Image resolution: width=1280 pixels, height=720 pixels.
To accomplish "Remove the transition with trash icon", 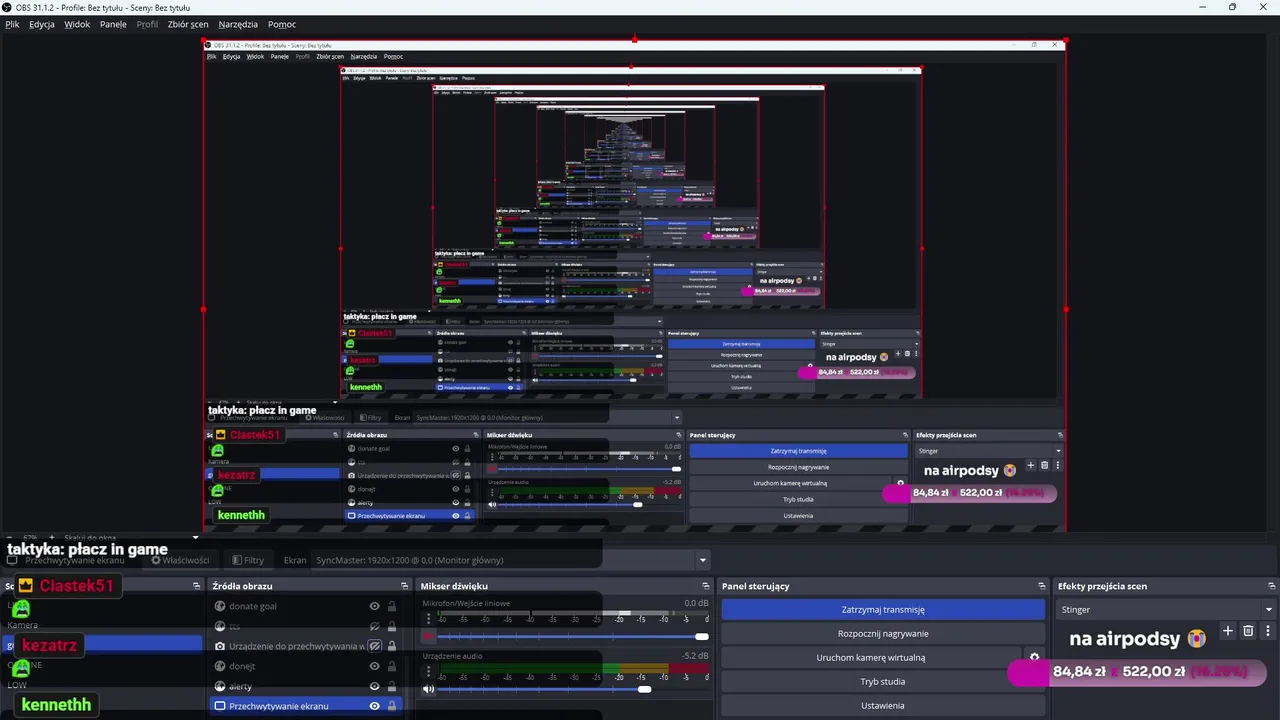I will coord(1248,631).
